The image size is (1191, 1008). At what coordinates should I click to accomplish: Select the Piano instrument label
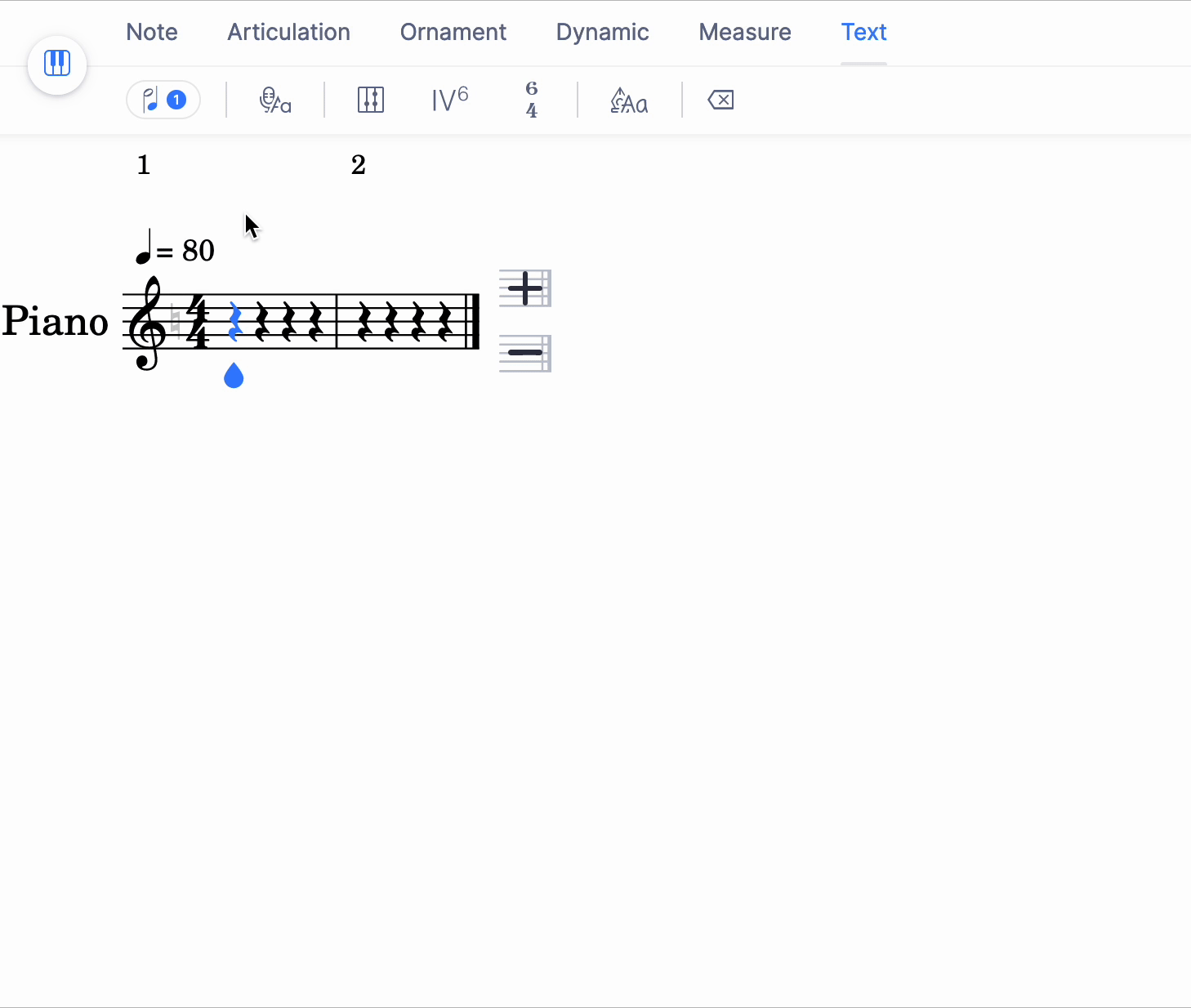tap(55, 321)
